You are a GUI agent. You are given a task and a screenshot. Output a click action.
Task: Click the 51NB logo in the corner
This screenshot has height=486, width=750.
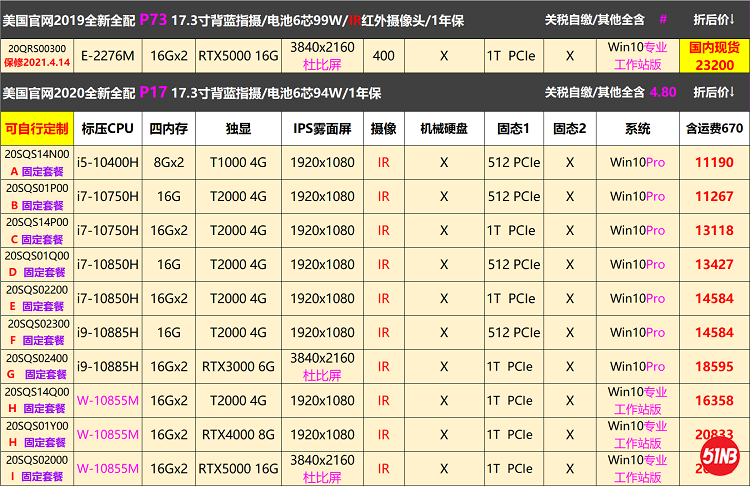(x=717, y=465)
